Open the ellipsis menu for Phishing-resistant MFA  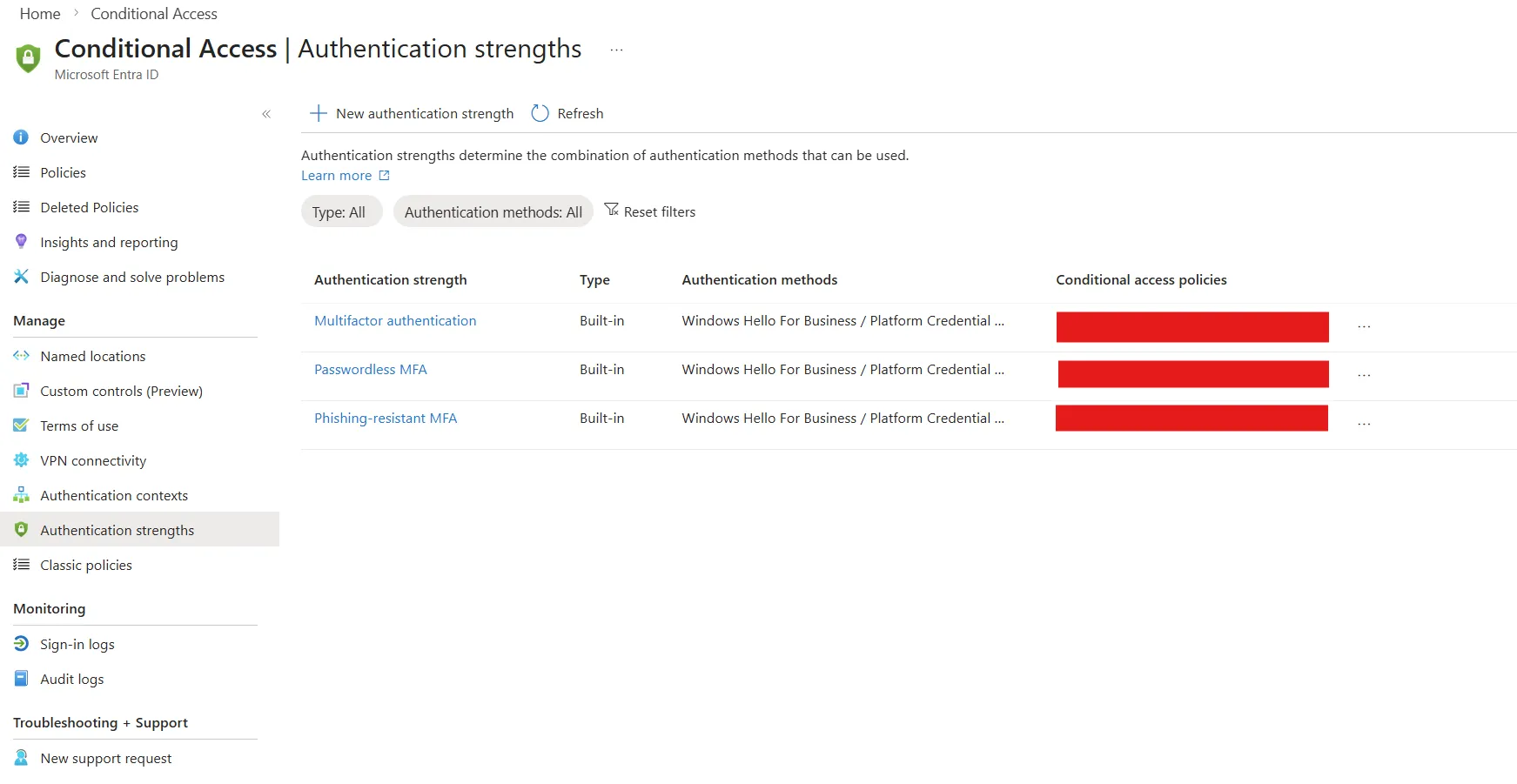point(1363,424)
